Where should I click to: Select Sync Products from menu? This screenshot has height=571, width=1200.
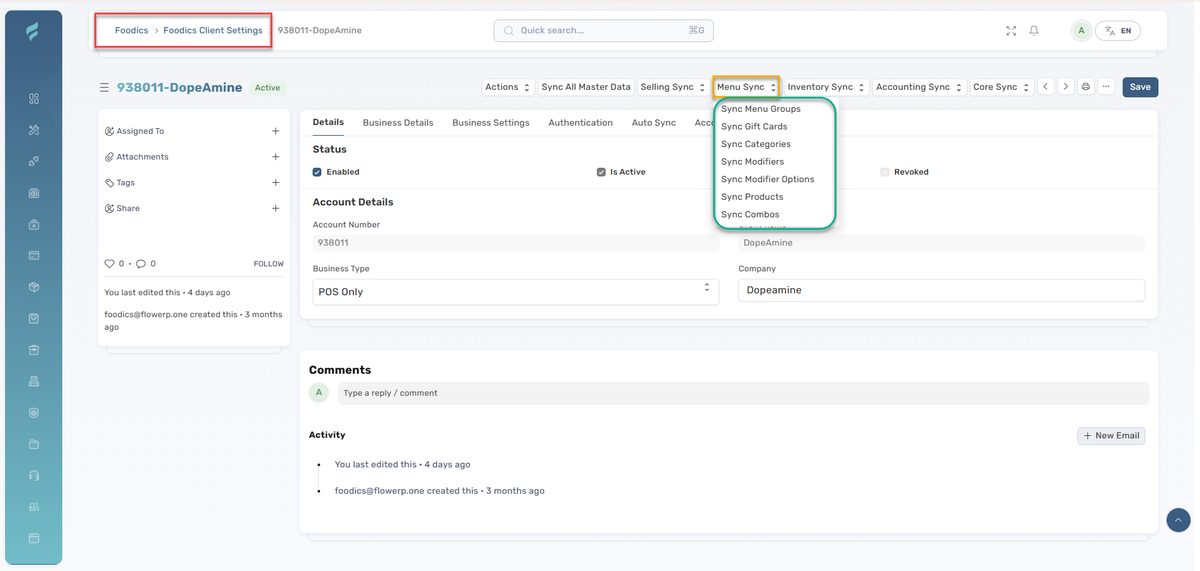752,197
